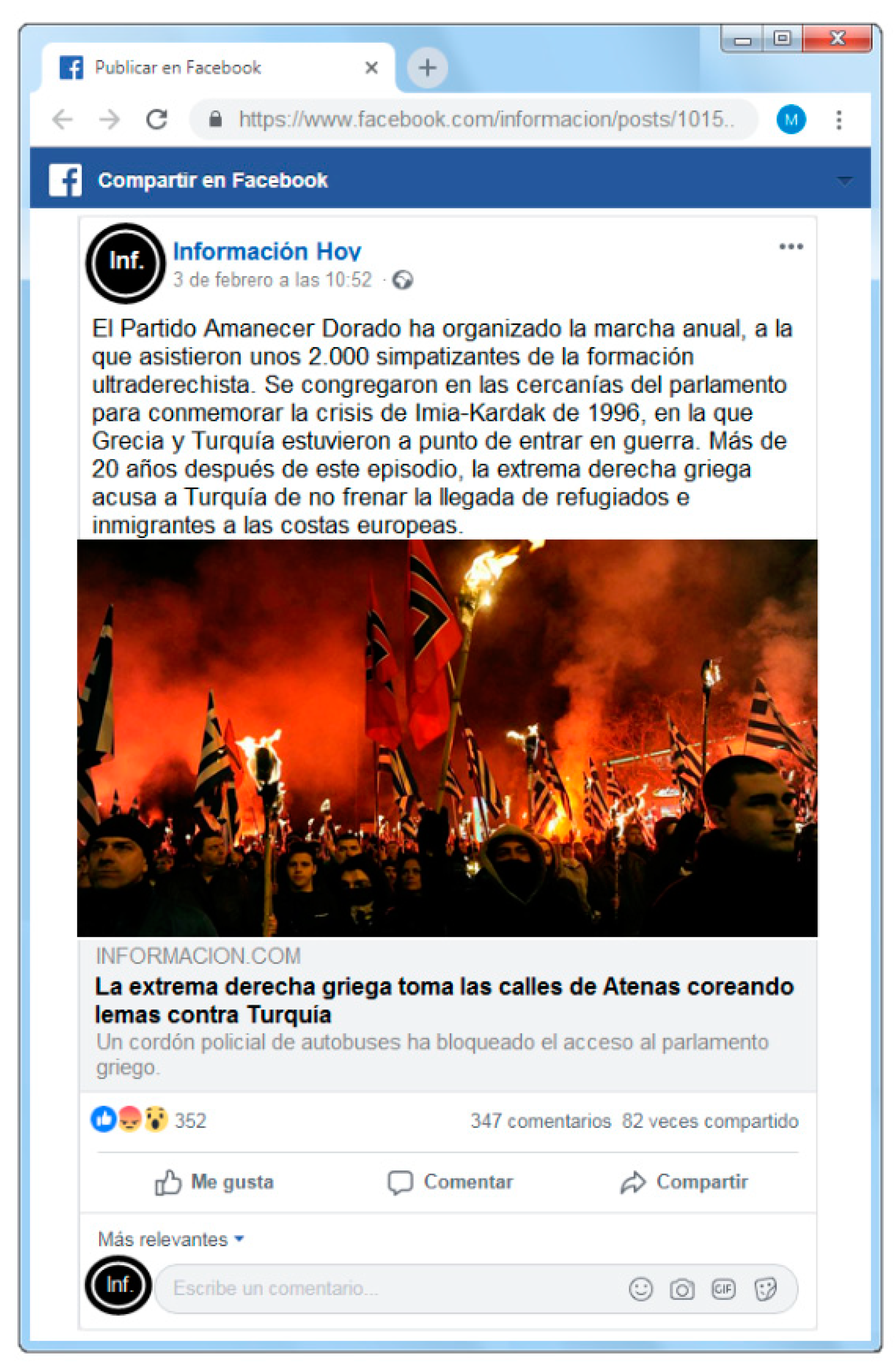The width and height of the screenshot is (896, 1369).
Task: Expand the Más relevantes sort dropdown
Action: (x=171, y=1239)
